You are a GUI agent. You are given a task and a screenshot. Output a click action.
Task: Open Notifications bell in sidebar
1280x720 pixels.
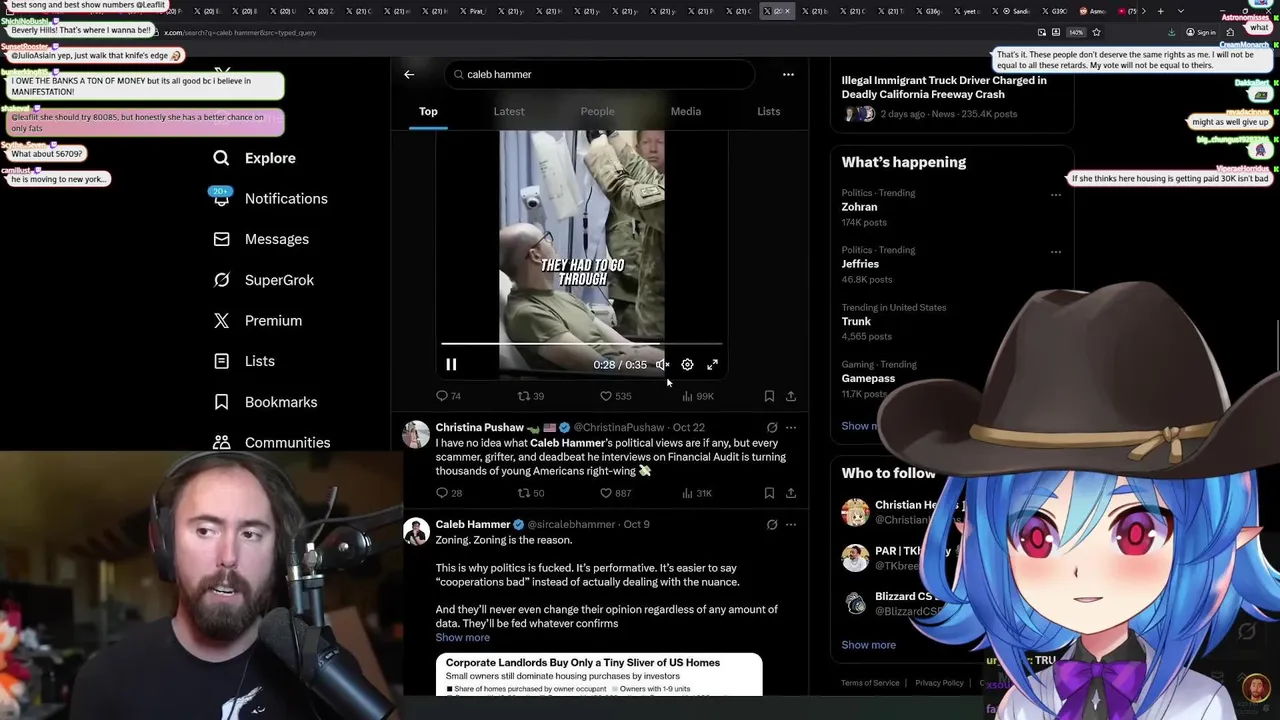click(x=270, y=198)
